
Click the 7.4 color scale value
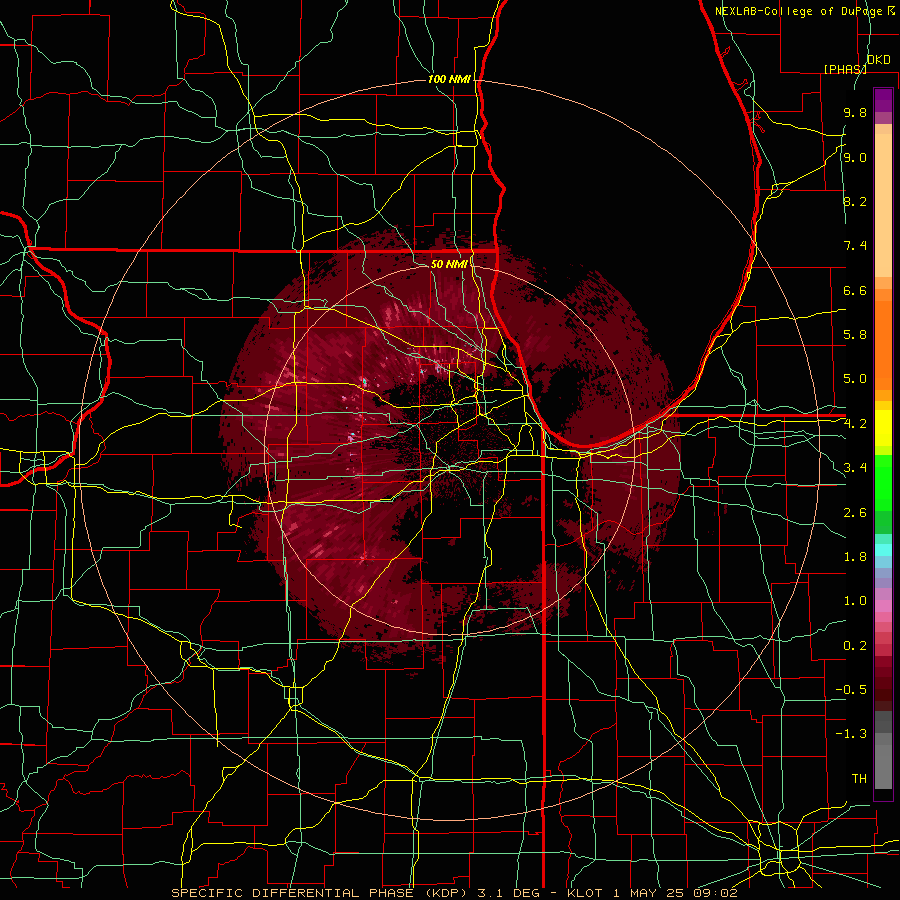click(x=855, y=246)
